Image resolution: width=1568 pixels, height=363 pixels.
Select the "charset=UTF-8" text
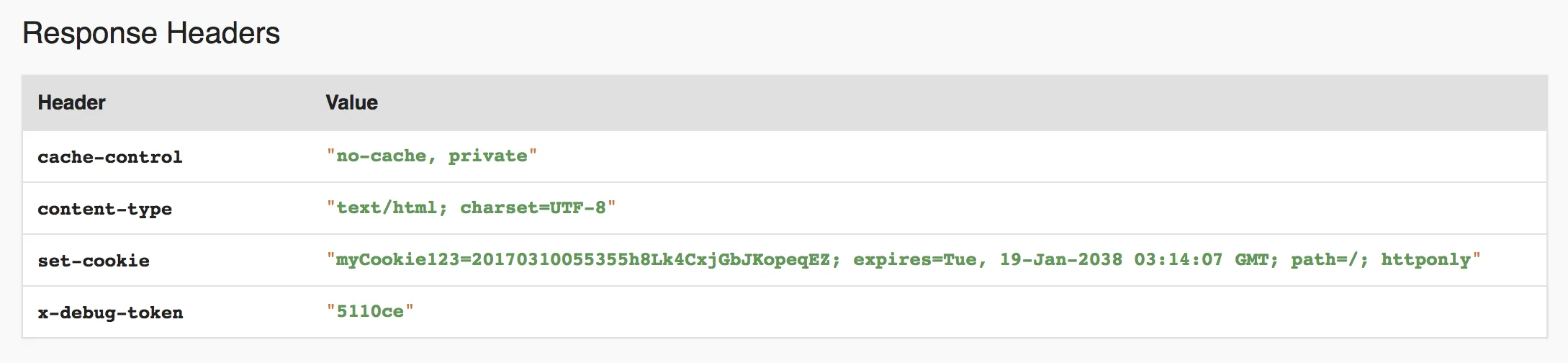tap(533, 208)
